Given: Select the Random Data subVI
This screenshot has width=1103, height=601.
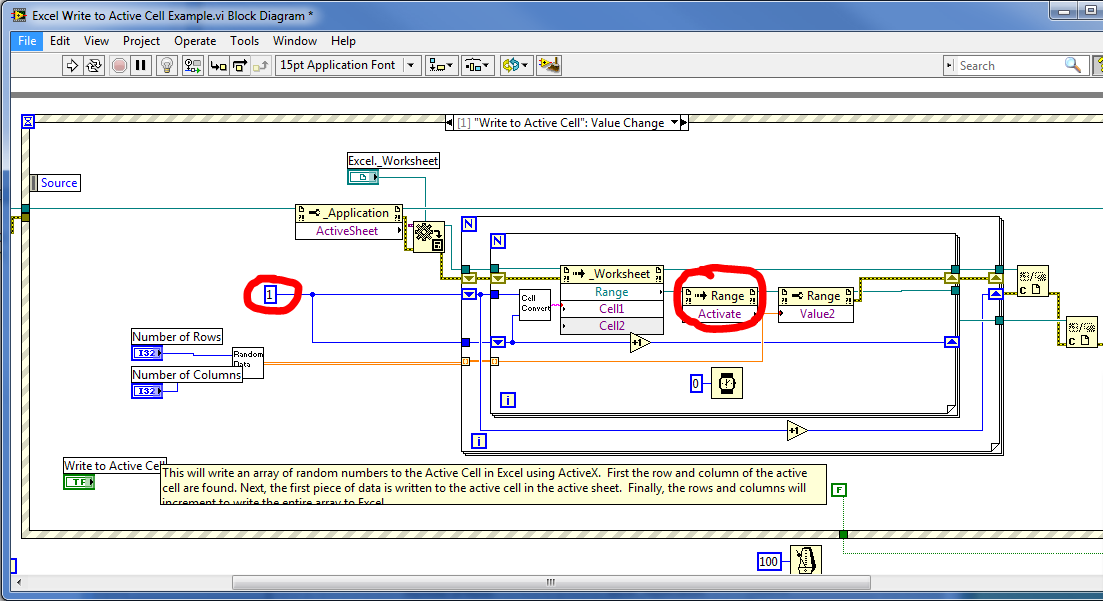Looking at the screenshot, I should click(248, 362).
